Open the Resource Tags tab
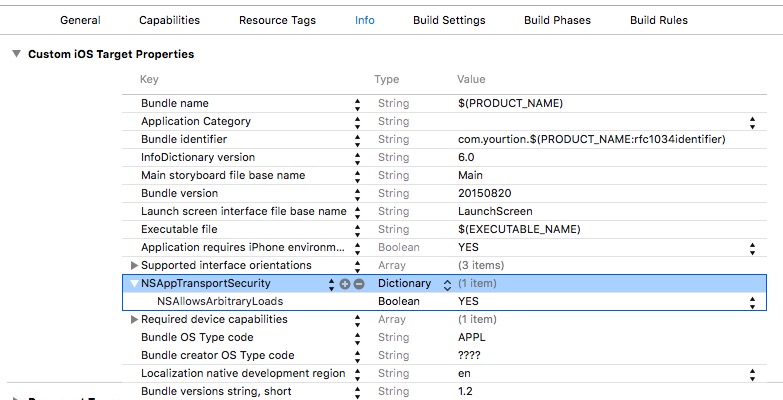The width and height of the screenshot is (783, 400). click(277, 20)
